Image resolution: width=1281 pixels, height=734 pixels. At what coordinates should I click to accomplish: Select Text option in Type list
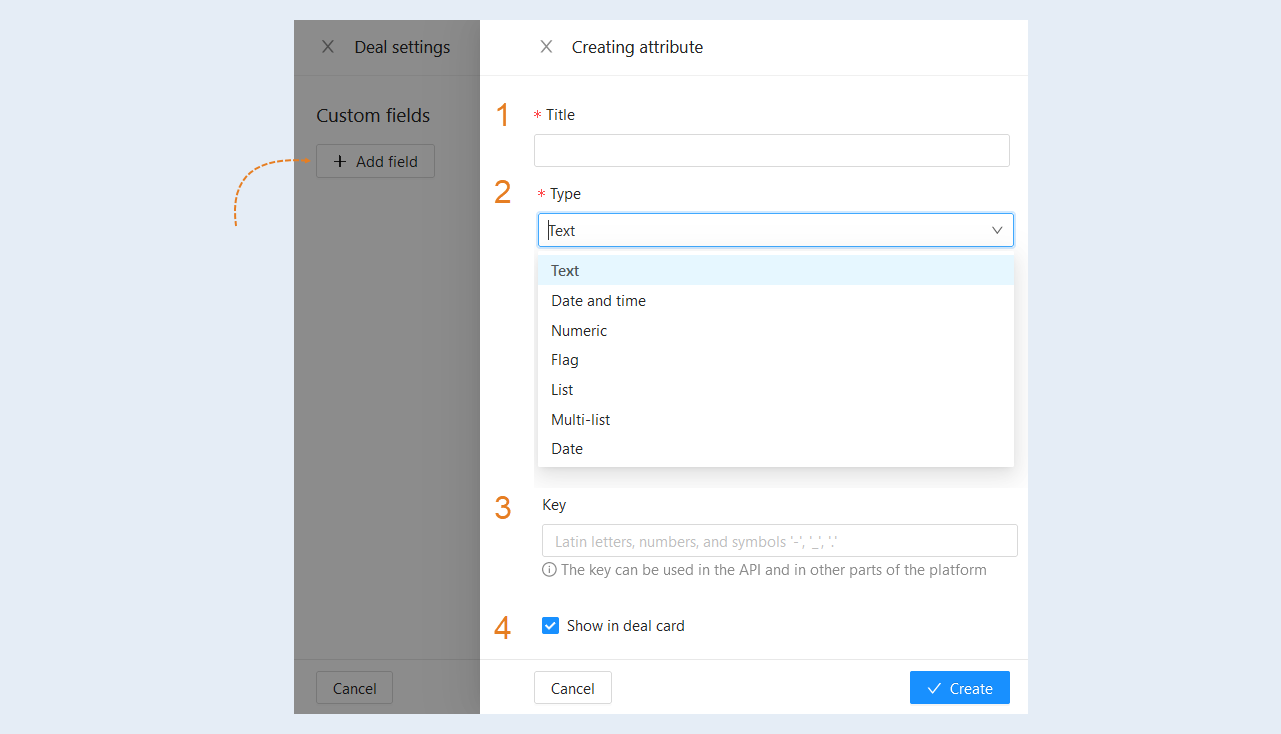776,271
